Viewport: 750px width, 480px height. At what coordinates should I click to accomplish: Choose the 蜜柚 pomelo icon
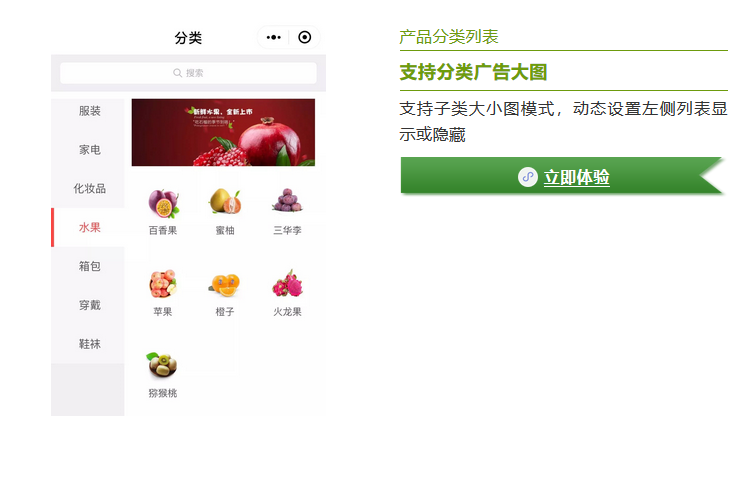[x=225, y=201]
